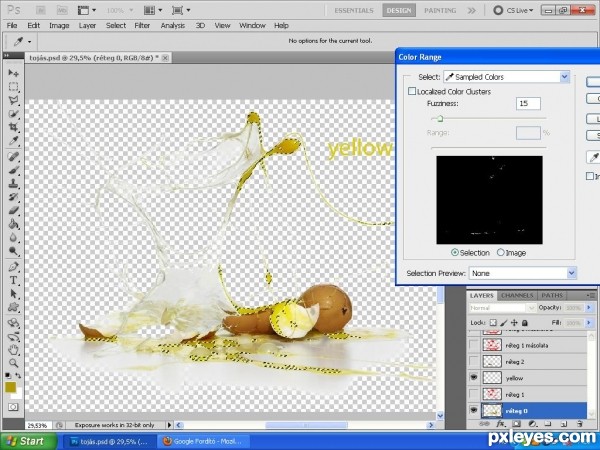
Task: Show the réteg 1 layer
Action: pos(474,394)
